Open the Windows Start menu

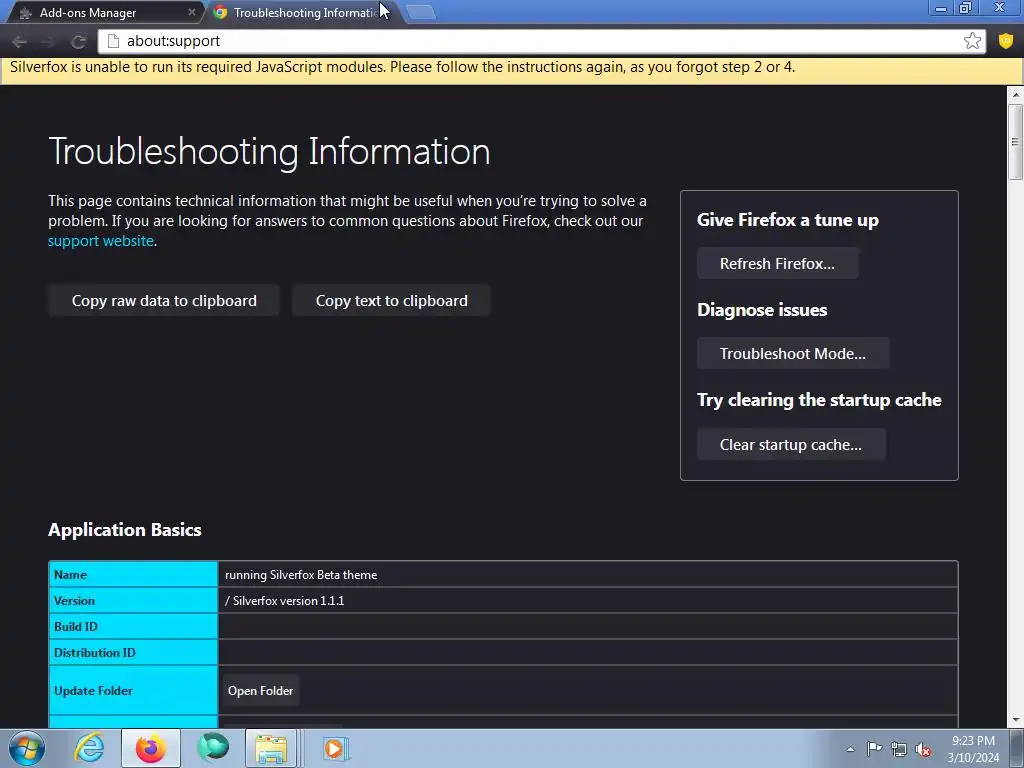pos(27,748)
